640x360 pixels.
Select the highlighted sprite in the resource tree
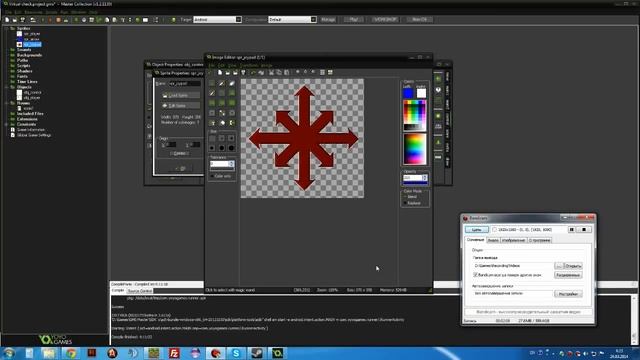pos(32,44)
